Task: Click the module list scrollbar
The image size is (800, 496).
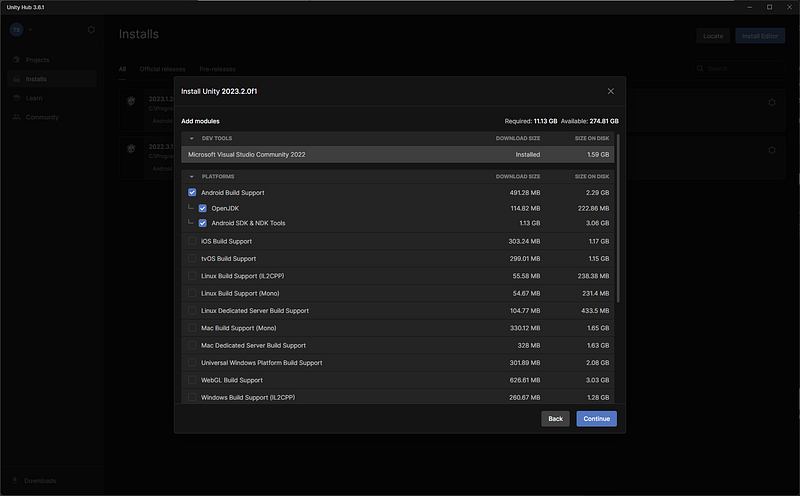Action: pyautogui.click(x=618, y=218)
